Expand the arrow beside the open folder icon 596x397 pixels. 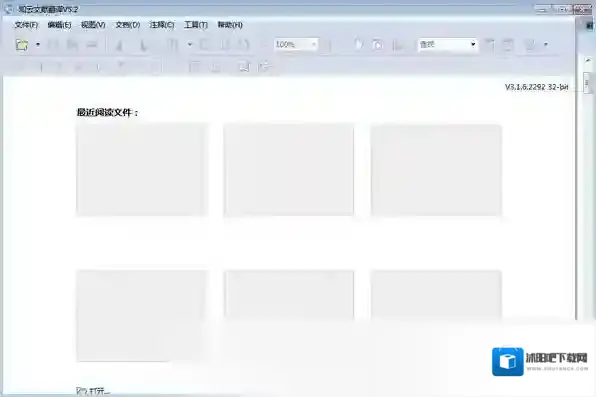pos(38,44)
